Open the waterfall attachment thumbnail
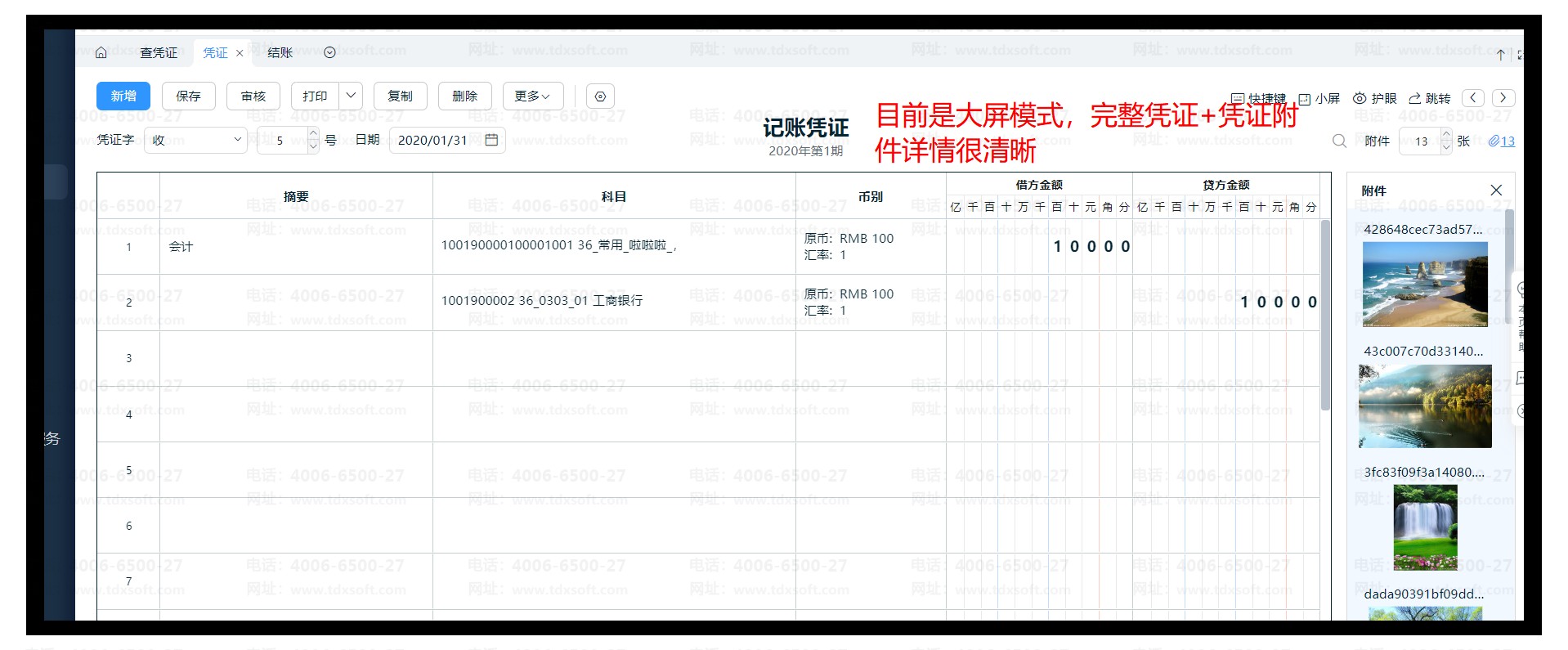This screenshot has width=1568, height=650. 1424,527
